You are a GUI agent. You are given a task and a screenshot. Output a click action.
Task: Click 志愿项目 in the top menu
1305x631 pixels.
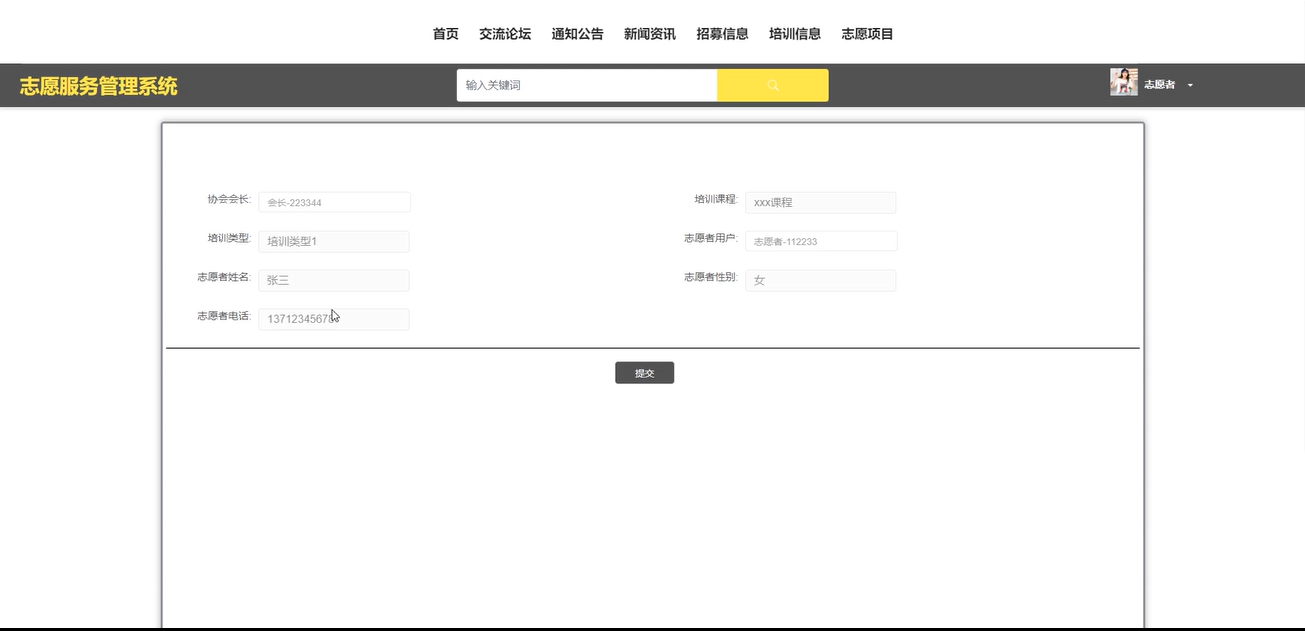coord(867,34)
